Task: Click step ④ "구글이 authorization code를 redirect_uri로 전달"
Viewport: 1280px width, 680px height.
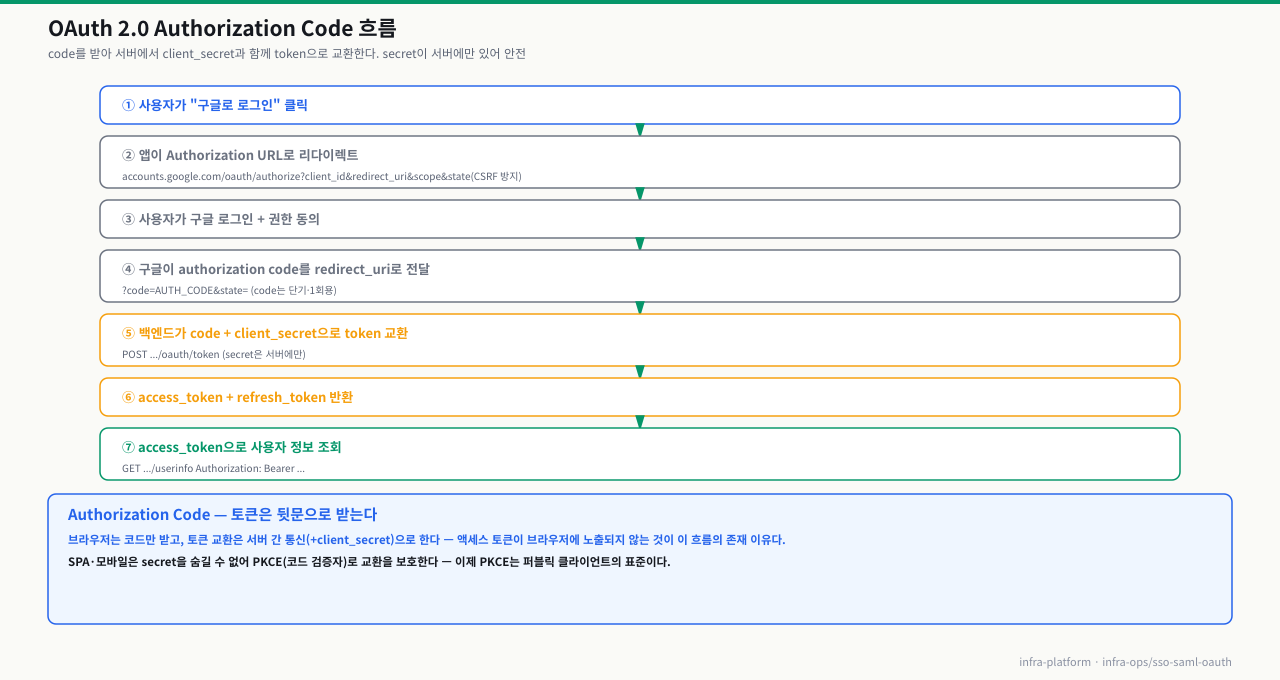Action: tap(640, 276)
